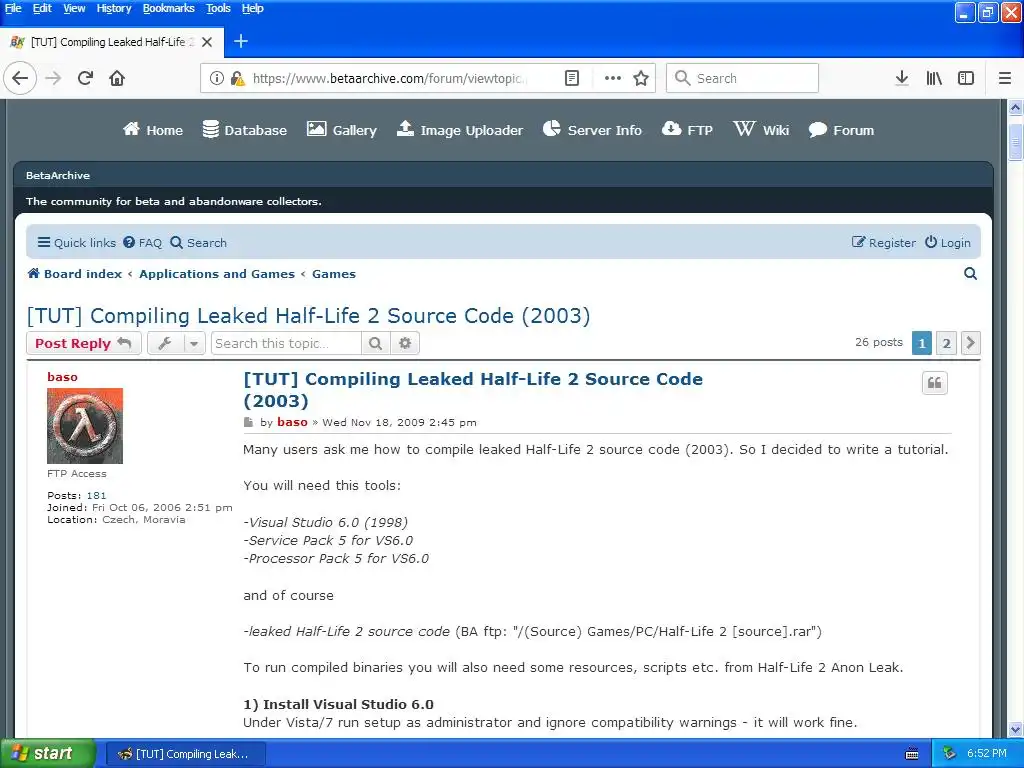1024x768 pixels.
Task: Open FTP in the site navigation
Action: pos(687,130)
